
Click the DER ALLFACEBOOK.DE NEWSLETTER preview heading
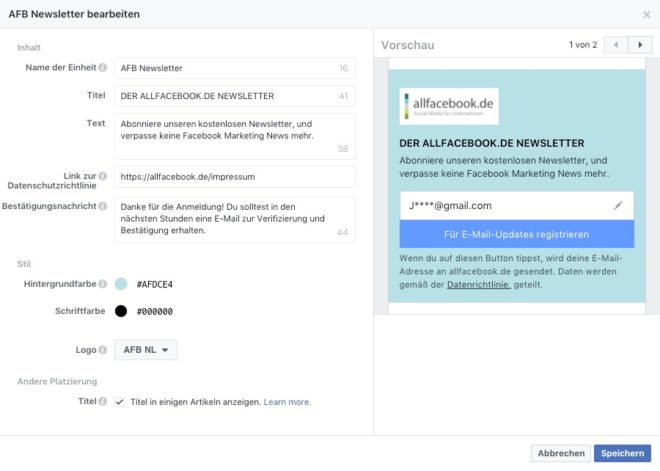(492, 143)
